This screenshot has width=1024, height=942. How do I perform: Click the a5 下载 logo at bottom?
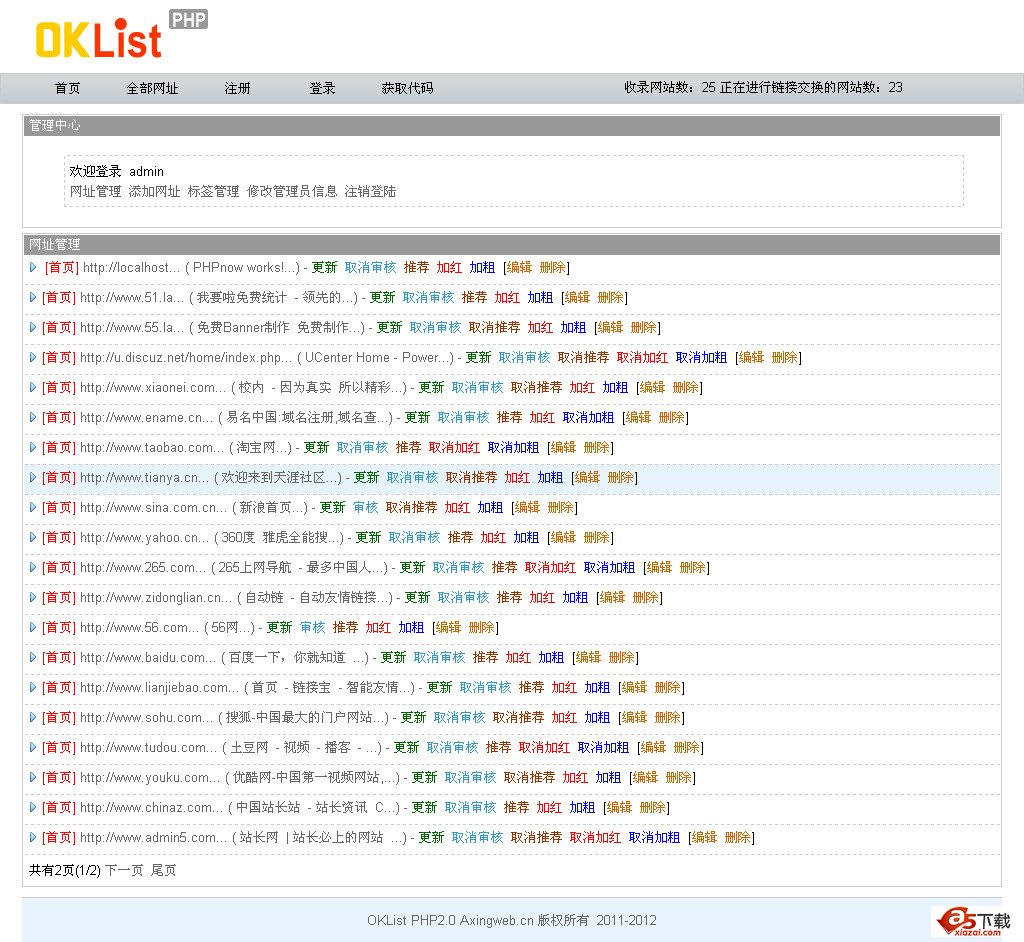click(x=974, y=922)
